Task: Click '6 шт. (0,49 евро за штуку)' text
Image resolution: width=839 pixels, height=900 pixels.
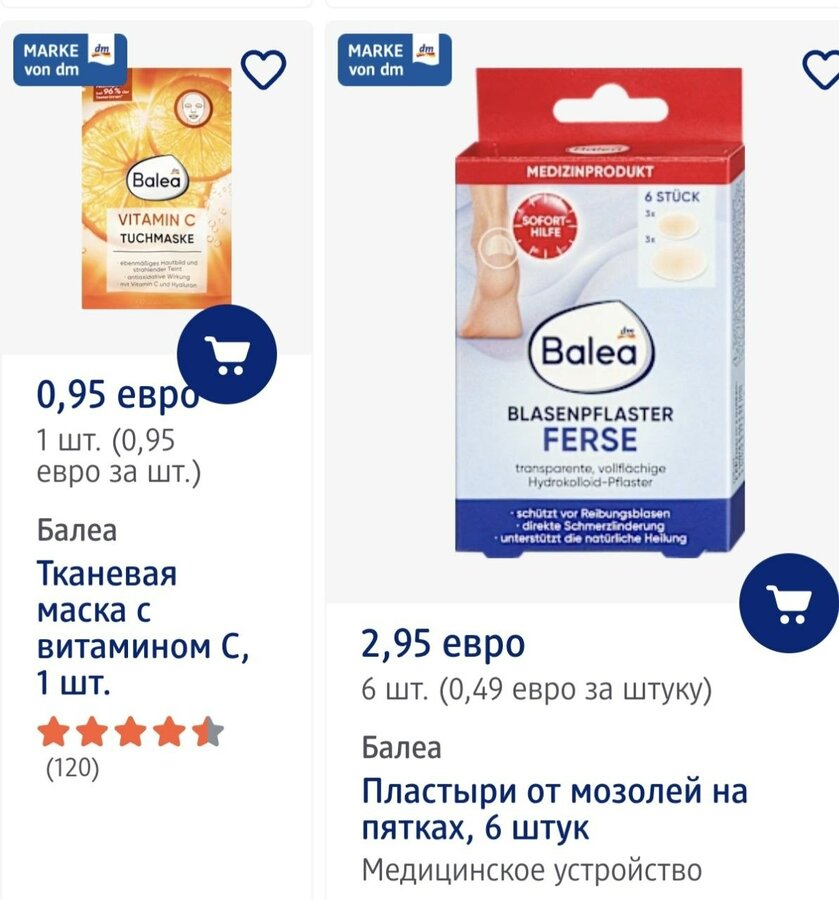Action: coord(537,689)
